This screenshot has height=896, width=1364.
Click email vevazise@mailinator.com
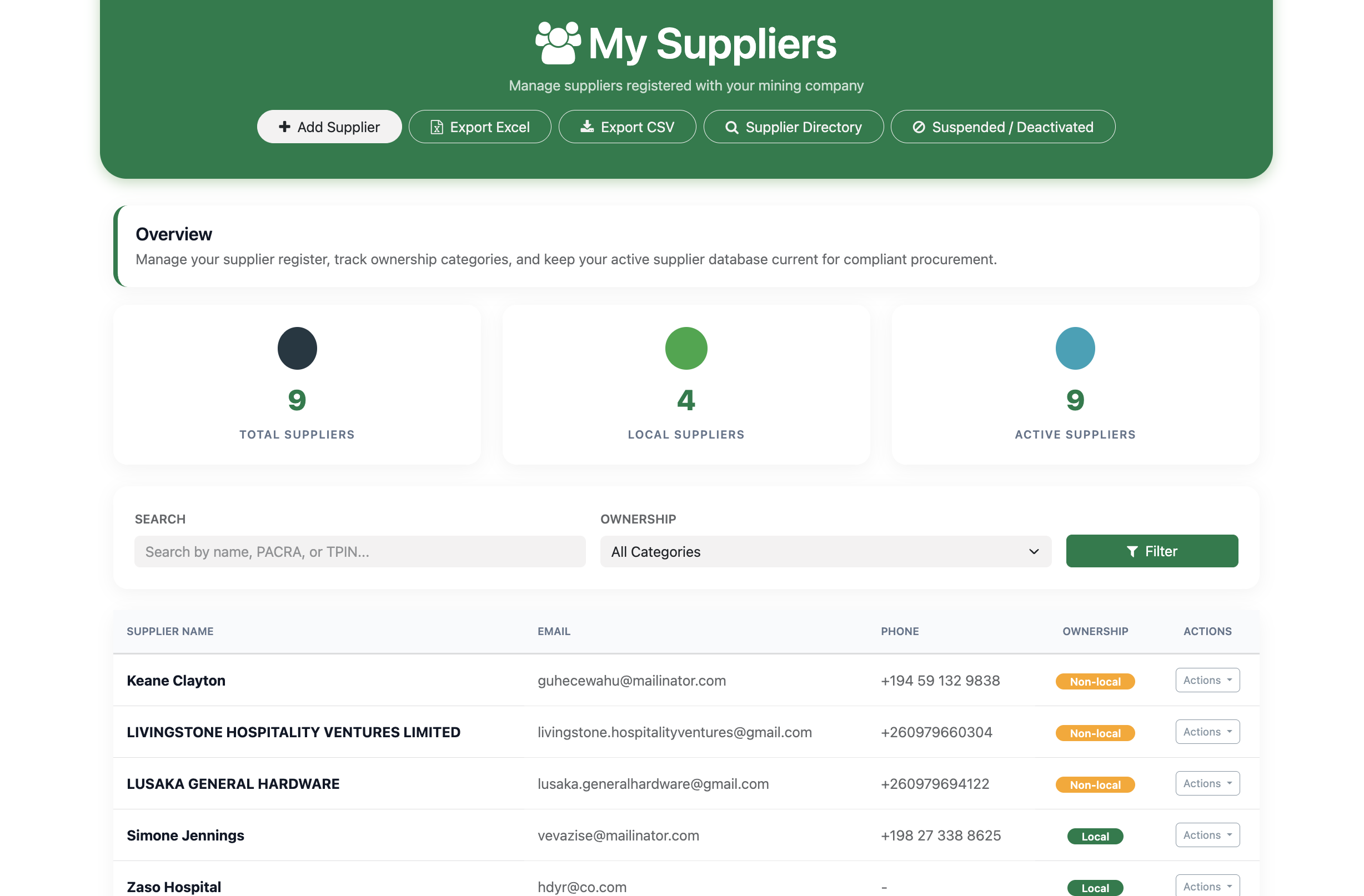[x=618, y=835]
